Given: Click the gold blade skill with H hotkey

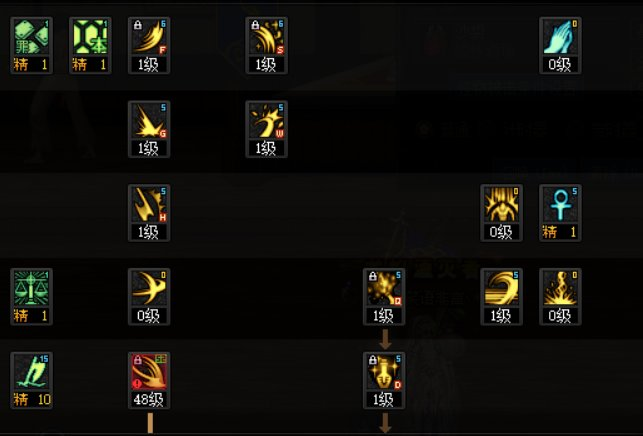Looking at the screenshot, I should click(149, 204).
